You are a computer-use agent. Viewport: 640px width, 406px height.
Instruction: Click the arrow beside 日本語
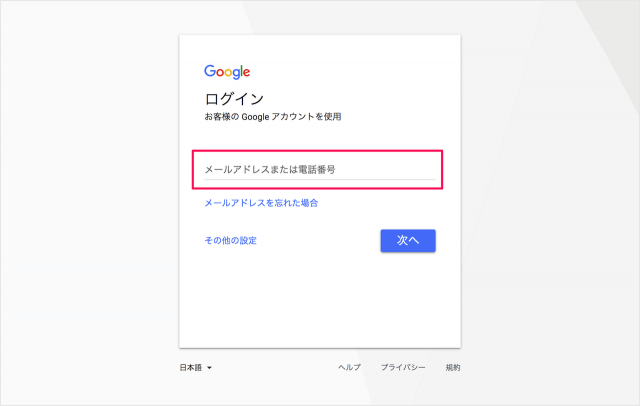[209, 368]
